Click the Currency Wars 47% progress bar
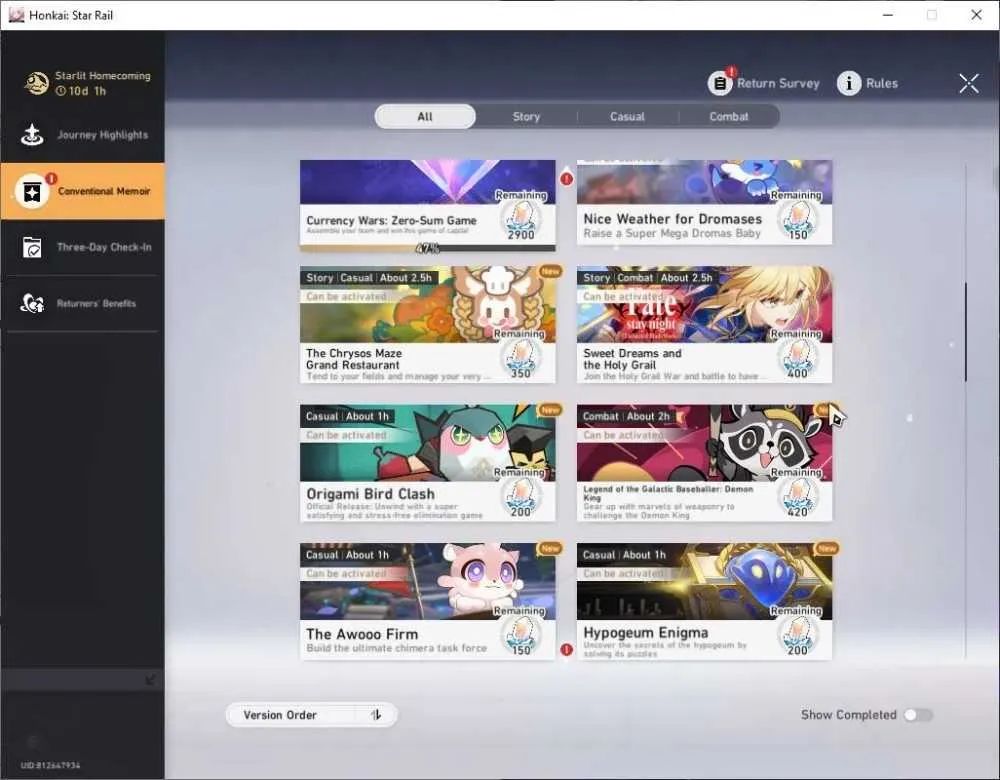The width and height of the screenshot is (1000, 780). 427,248
